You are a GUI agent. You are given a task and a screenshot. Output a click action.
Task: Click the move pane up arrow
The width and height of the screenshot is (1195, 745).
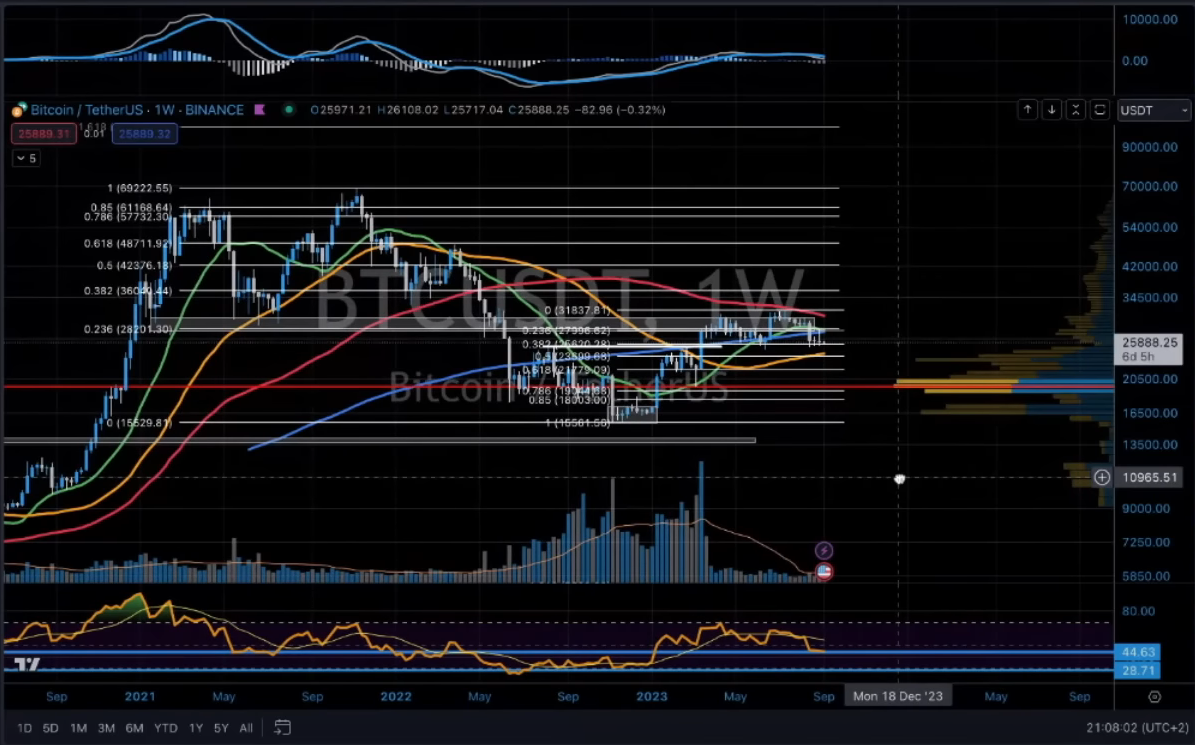pyautogui.click(x=1028, y=110)
